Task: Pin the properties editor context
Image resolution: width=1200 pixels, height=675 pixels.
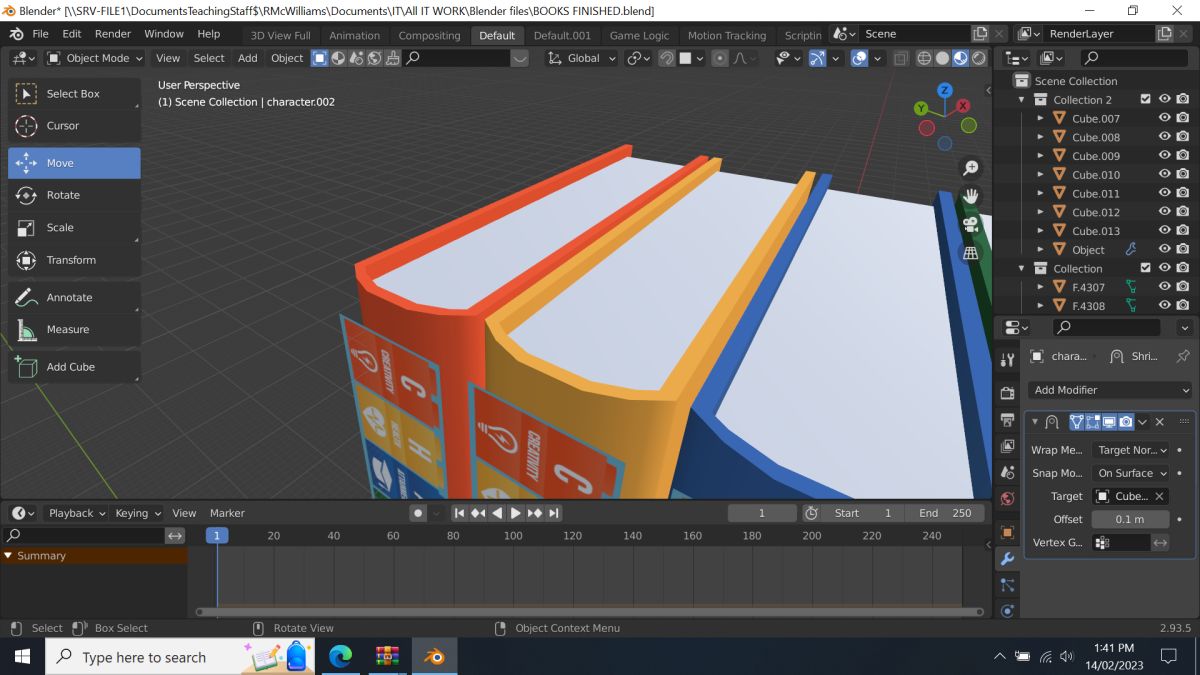Action: 1183,356
